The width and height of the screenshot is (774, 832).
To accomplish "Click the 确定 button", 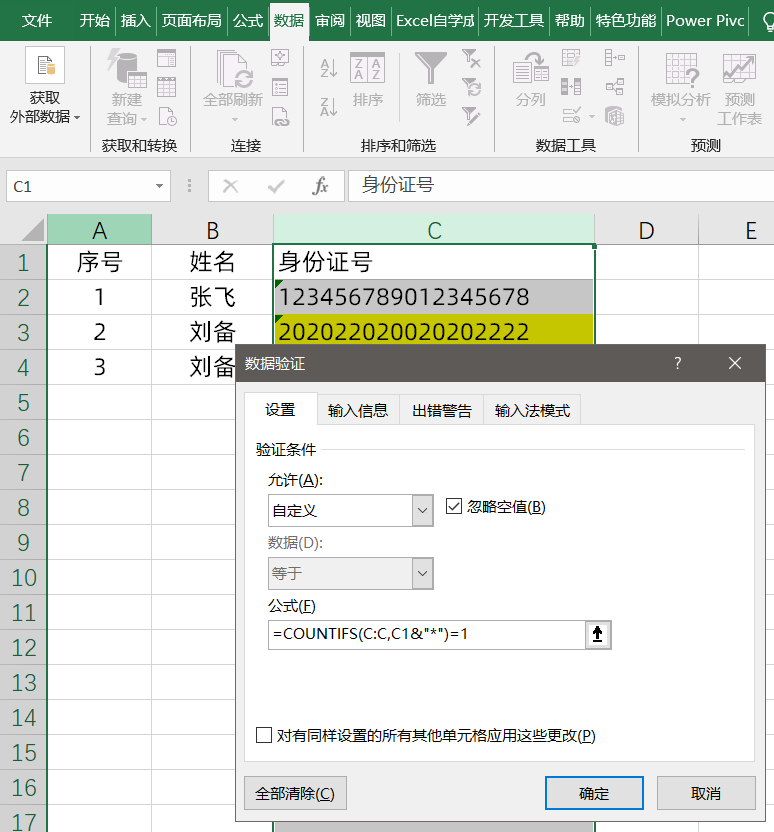I will [594, 793].
